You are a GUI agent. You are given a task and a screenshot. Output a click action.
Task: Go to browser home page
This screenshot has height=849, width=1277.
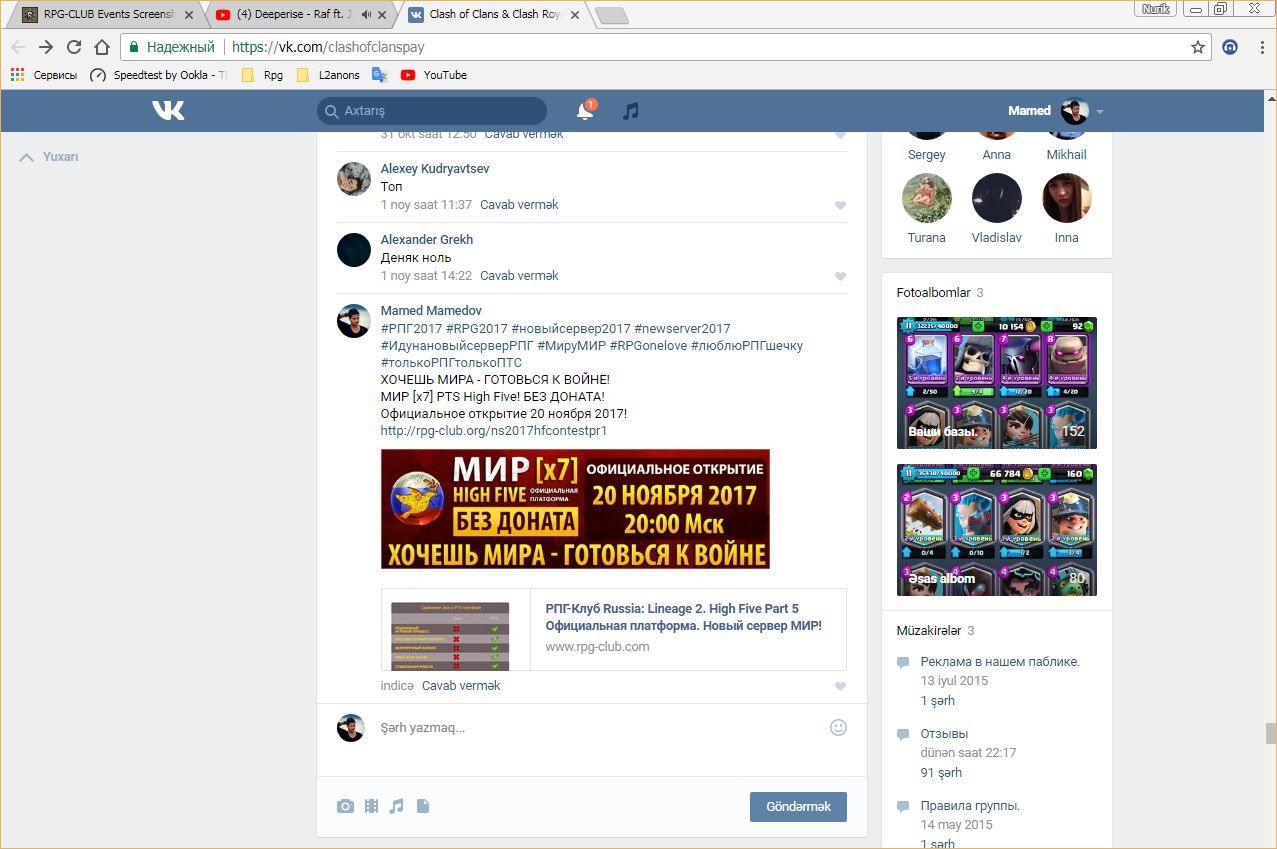(102, 47)
